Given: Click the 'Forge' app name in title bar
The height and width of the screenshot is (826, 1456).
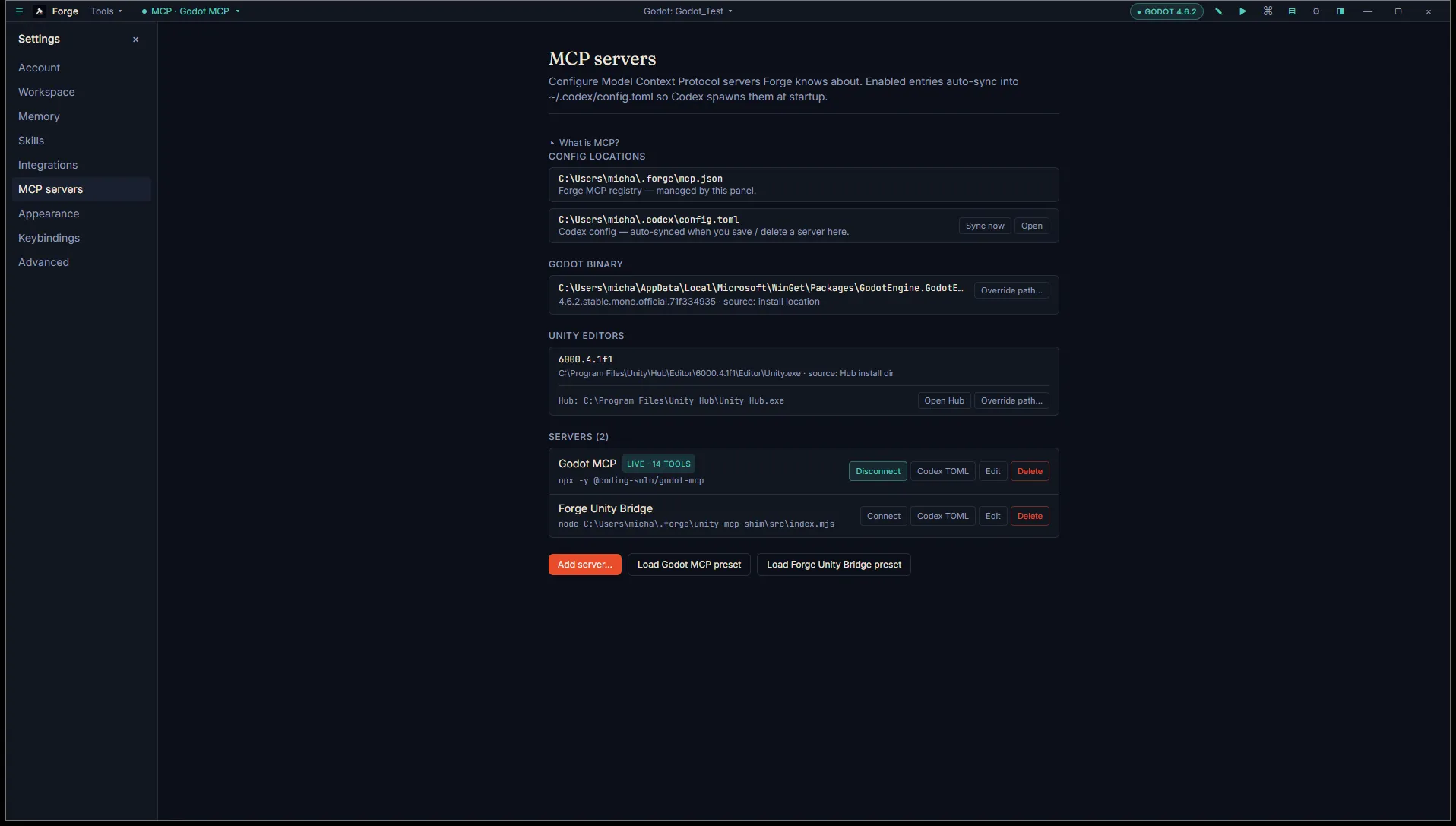Looking at the screenshot, I should point(65,11).
